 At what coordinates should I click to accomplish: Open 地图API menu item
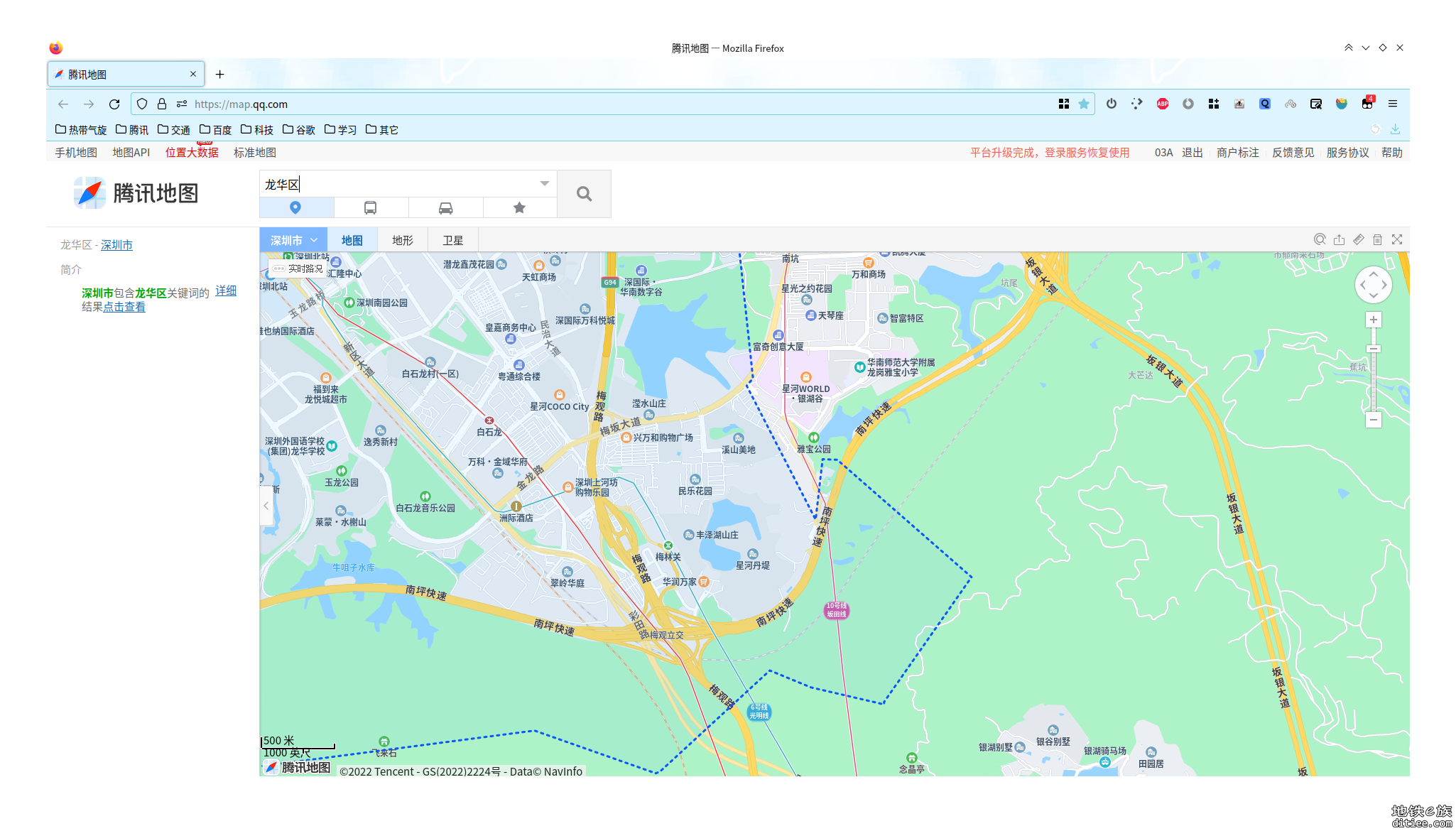pos(131,152)
